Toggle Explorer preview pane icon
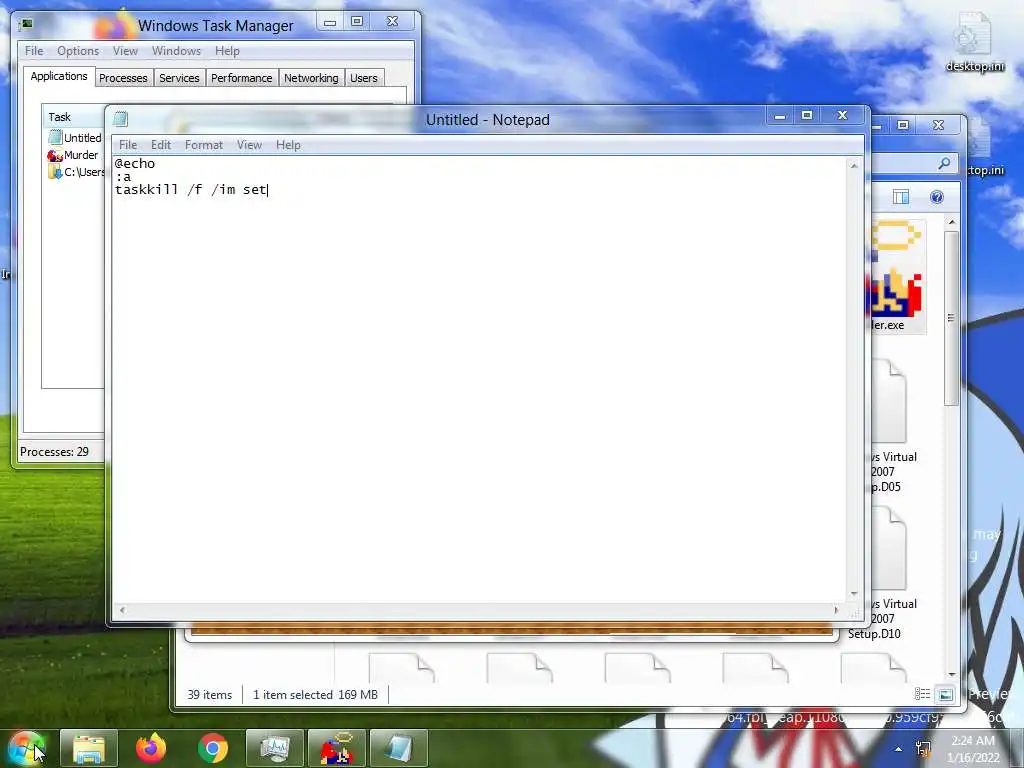 coord(901,197)
